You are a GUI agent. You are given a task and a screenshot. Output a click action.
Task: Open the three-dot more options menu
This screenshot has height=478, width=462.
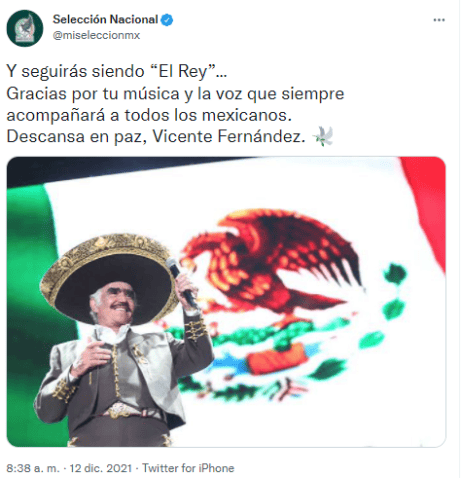(x=439, y=20)
